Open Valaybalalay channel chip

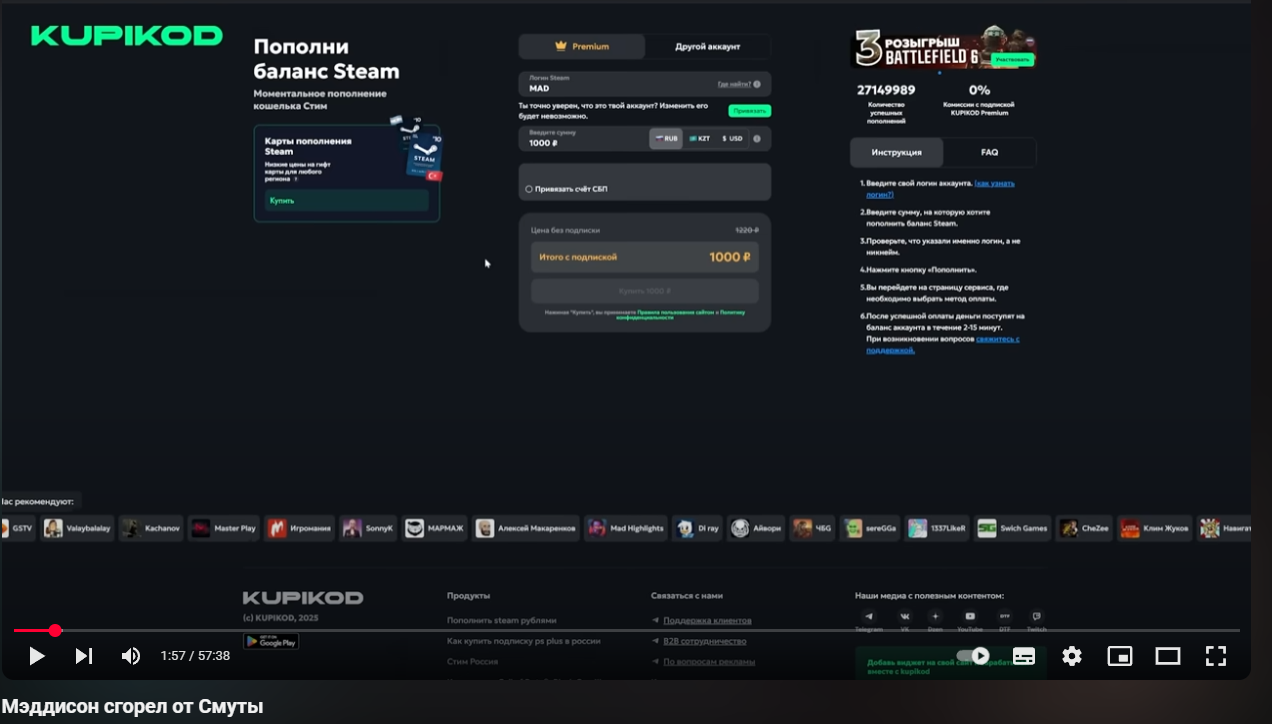click(78, 528)
